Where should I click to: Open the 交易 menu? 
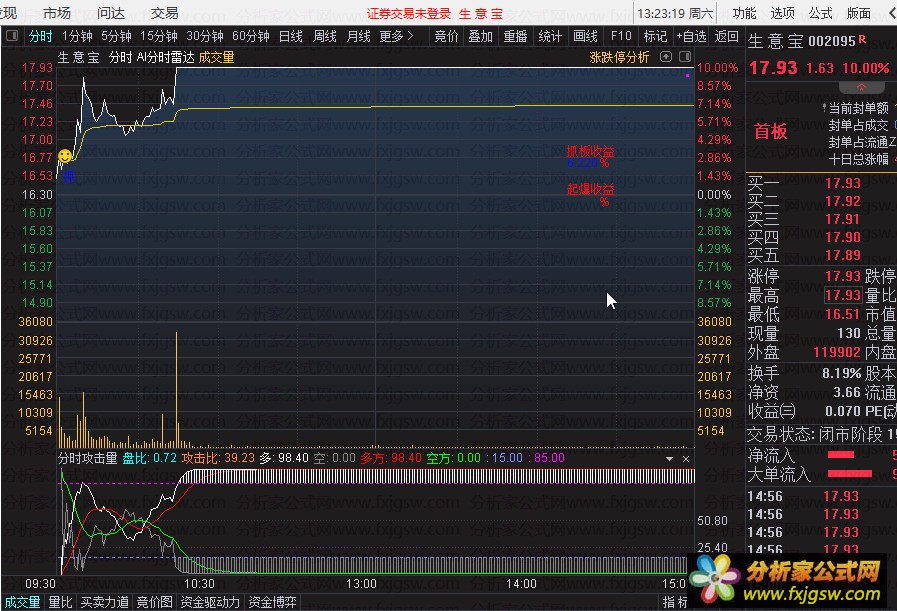(164, 13)
